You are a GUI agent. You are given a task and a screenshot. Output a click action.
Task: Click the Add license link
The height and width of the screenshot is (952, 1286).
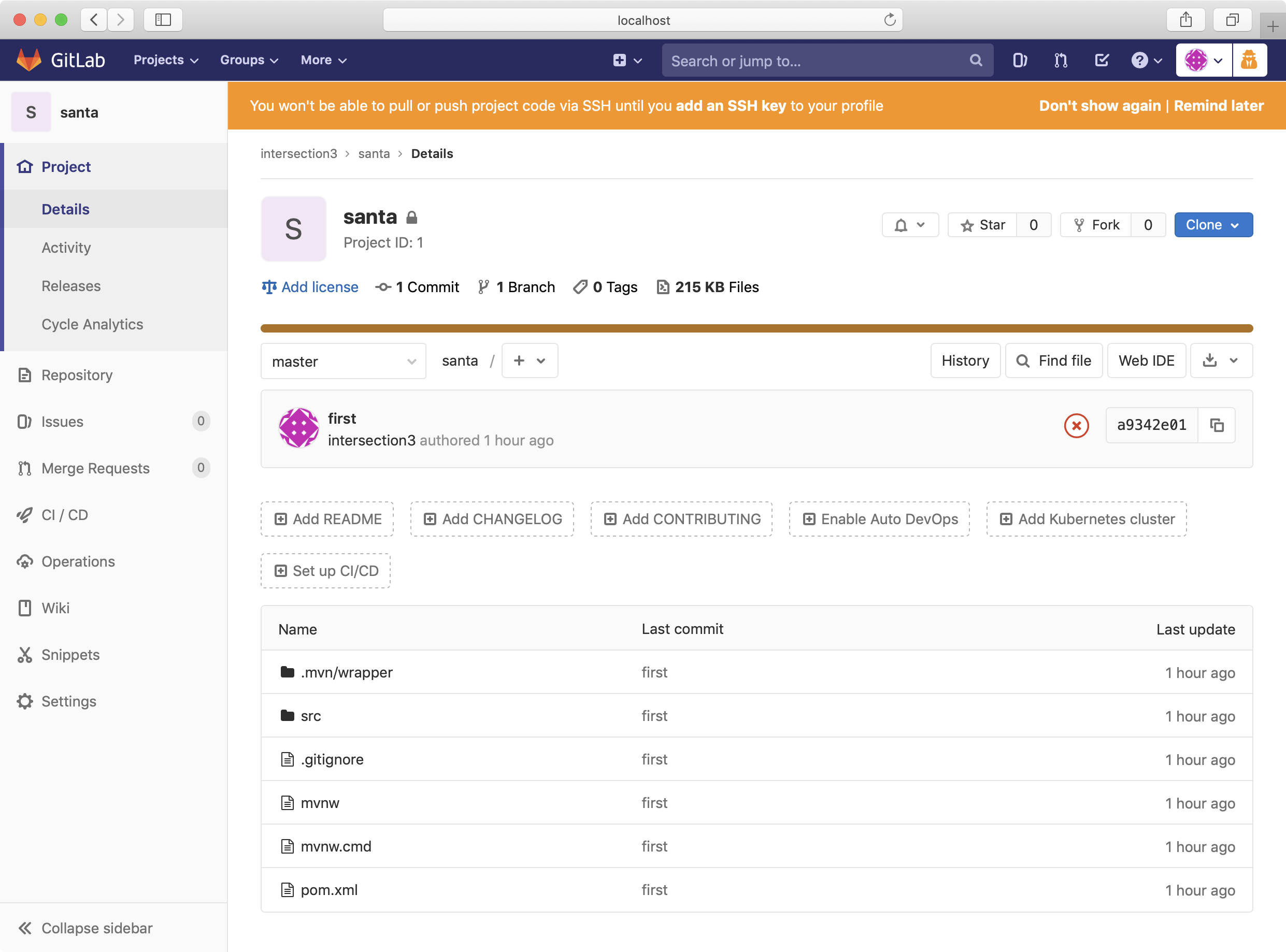[309, 287]
